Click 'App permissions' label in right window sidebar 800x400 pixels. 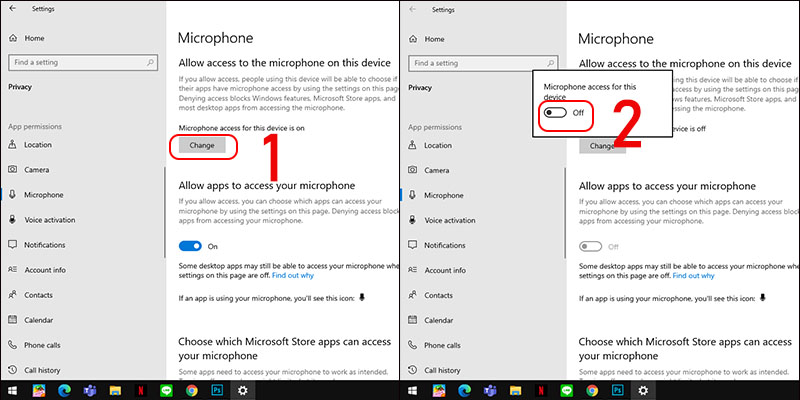click(x=435, y=127)
